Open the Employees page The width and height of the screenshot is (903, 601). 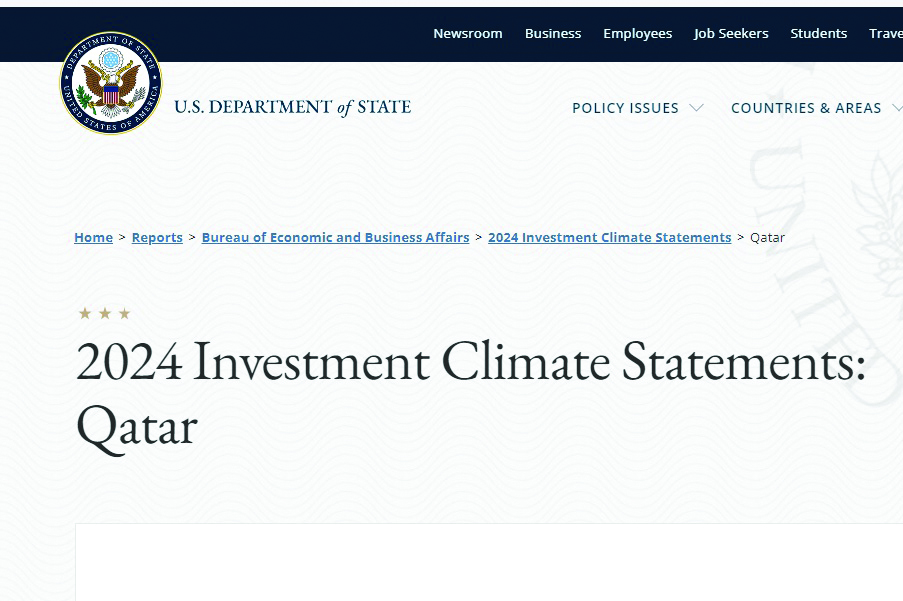(x=637, y=34)
